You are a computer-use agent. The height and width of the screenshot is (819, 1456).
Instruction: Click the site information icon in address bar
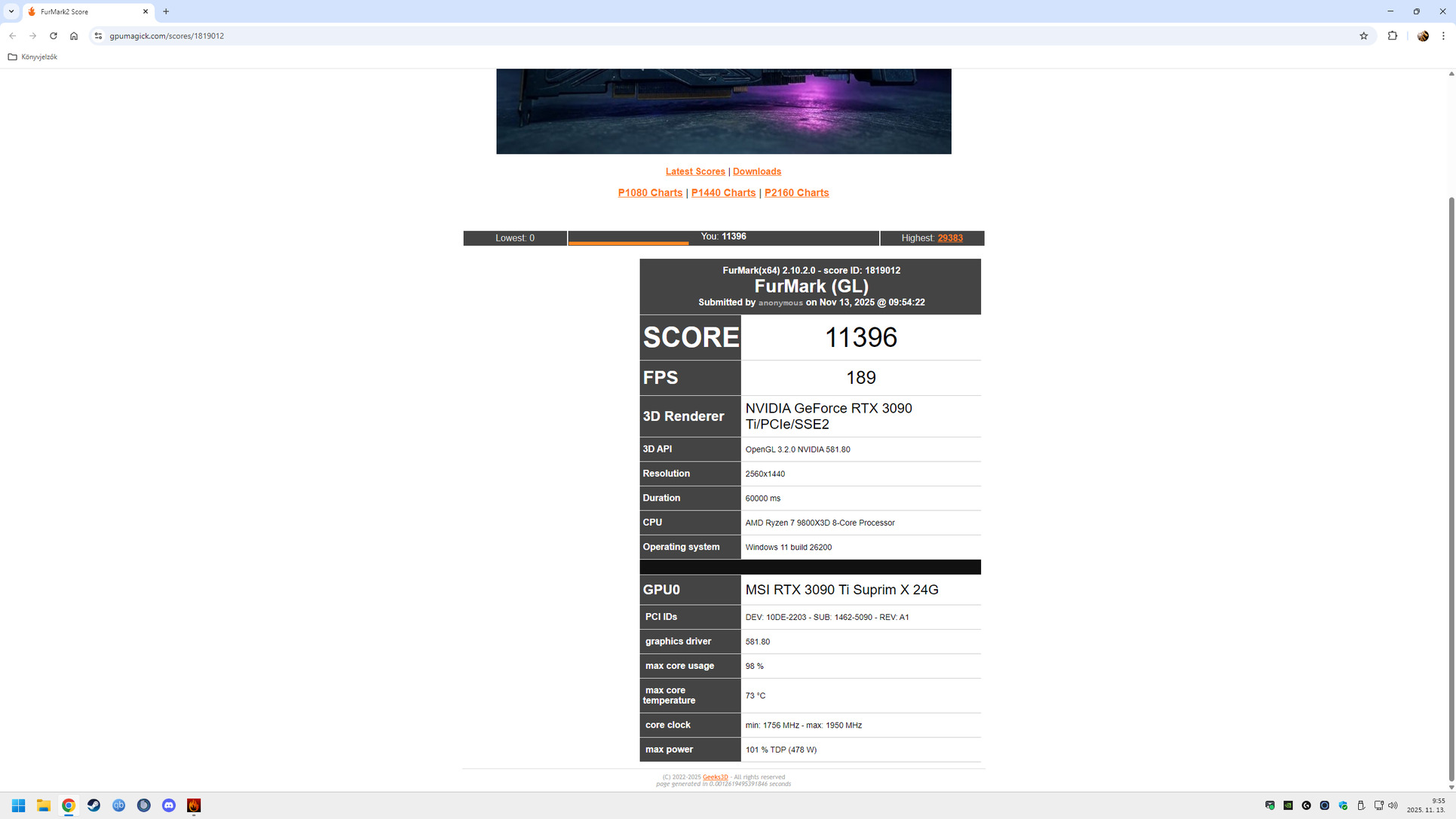point(98,35)
